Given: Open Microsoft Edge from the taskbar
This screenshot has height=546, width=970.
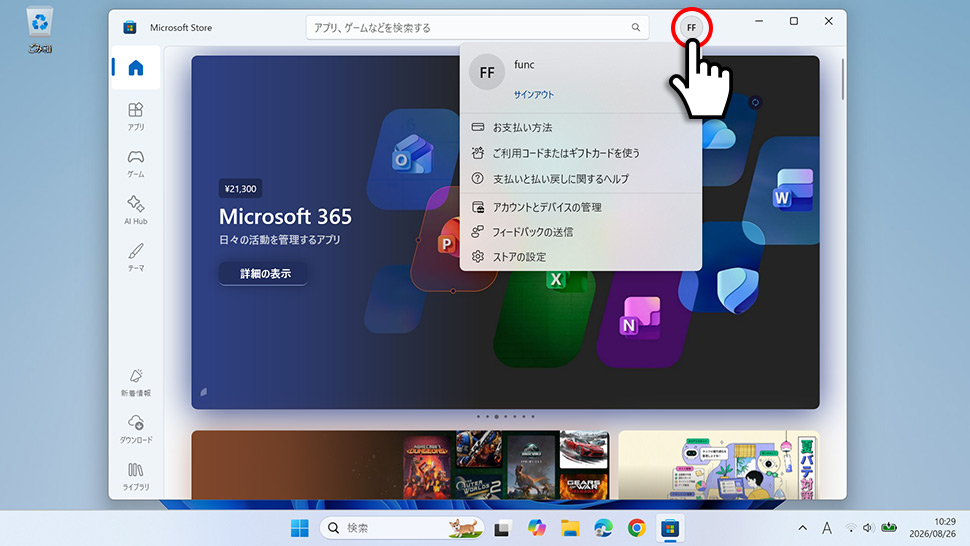Looking at the screenshot, I should tap(603, 528).
